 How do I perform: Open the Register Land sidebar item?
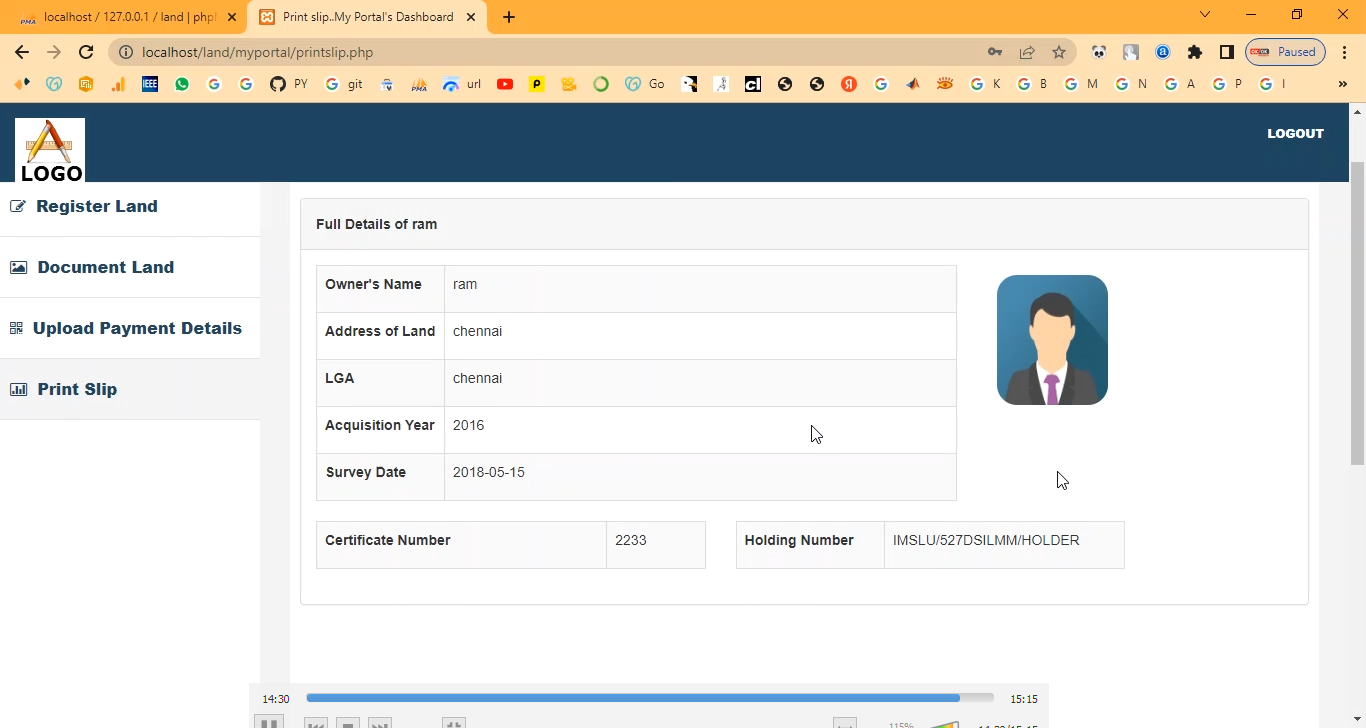pos(96,207)
